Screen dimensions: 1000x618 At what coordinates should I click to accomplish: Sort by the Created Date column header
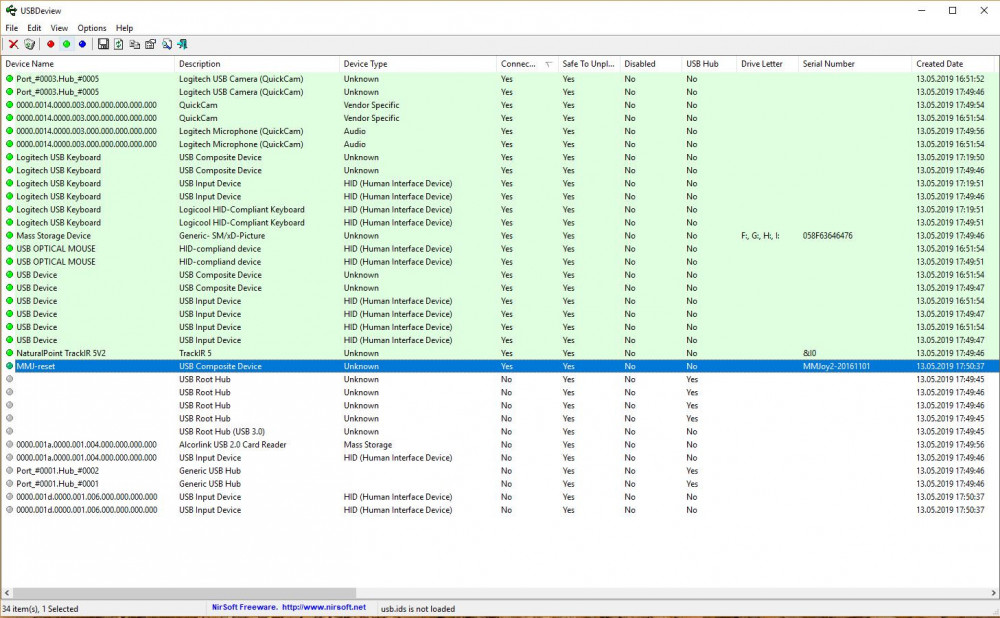pyautogui.click(x=940, y=64)
